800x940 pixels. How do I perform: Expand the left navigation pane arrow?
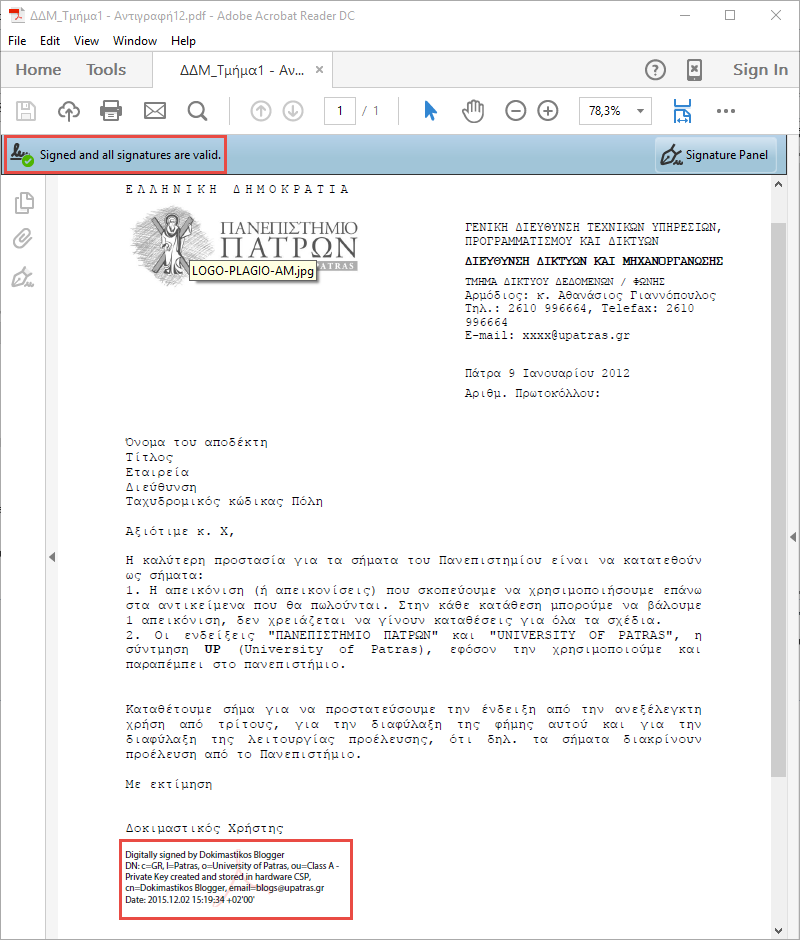click(x=52, y=557)
